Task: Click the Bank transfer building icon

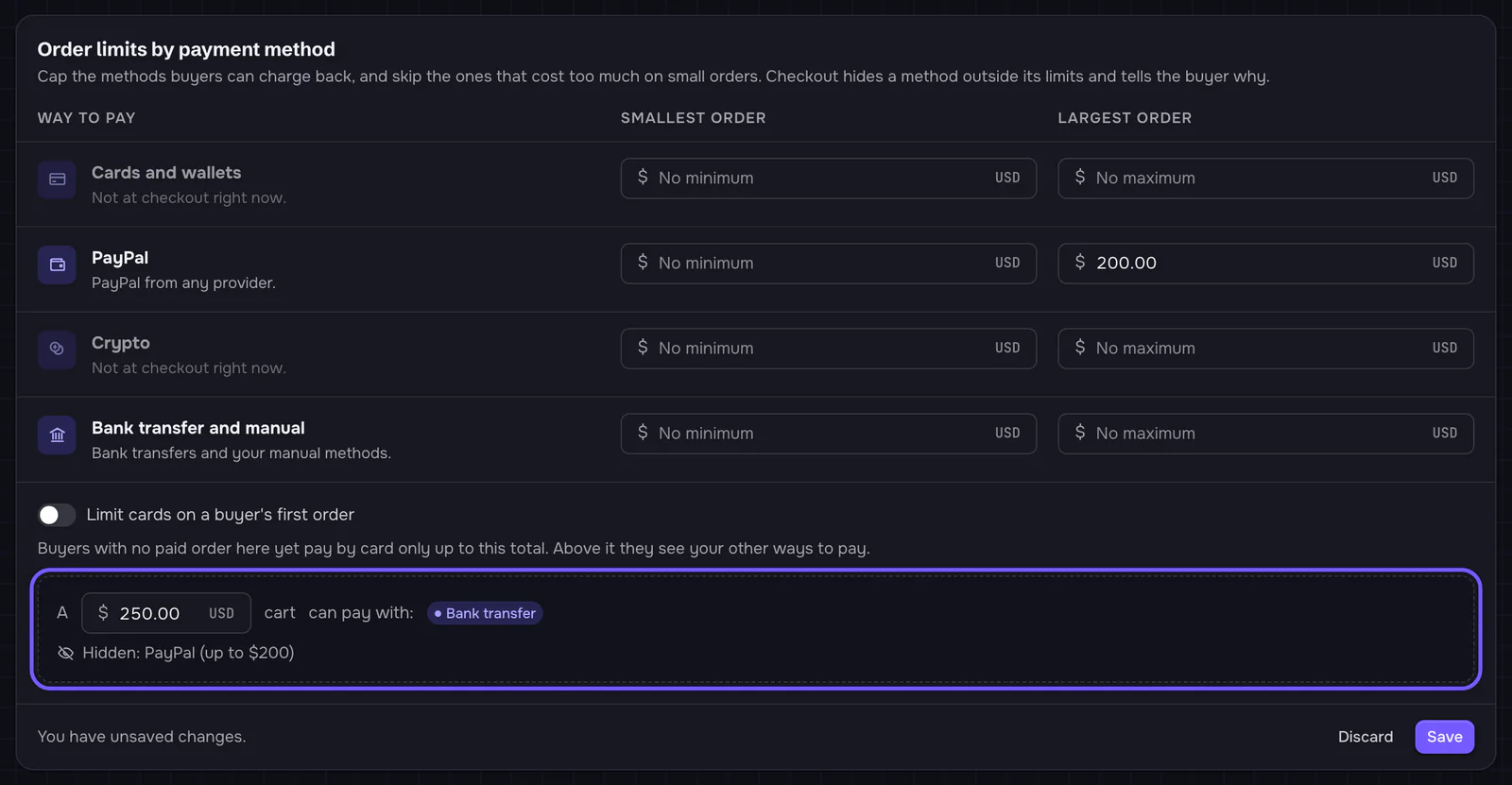Action: 57,435
